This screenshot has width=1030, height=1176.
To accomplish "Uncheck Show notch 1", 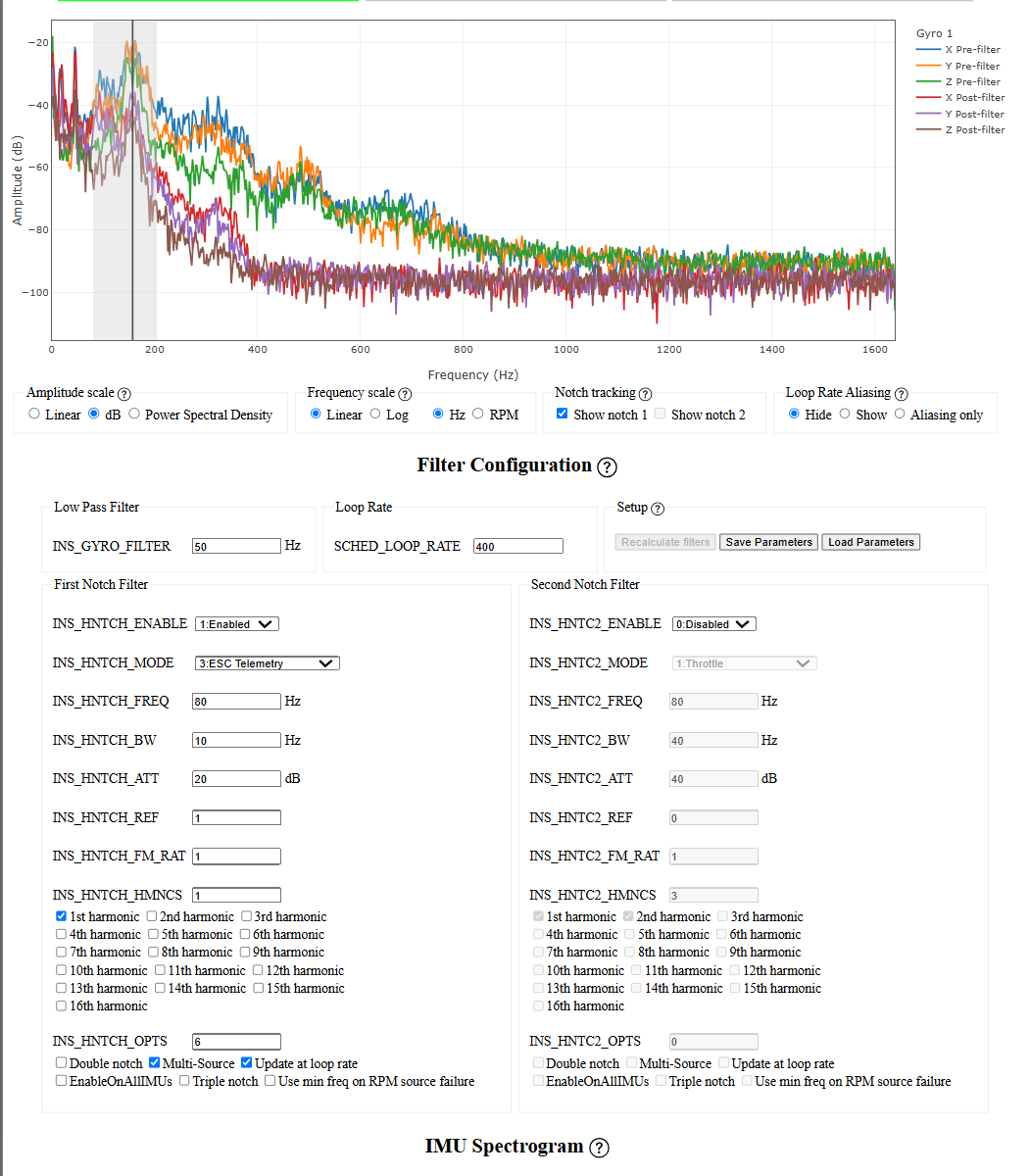I will click(563, 414).
